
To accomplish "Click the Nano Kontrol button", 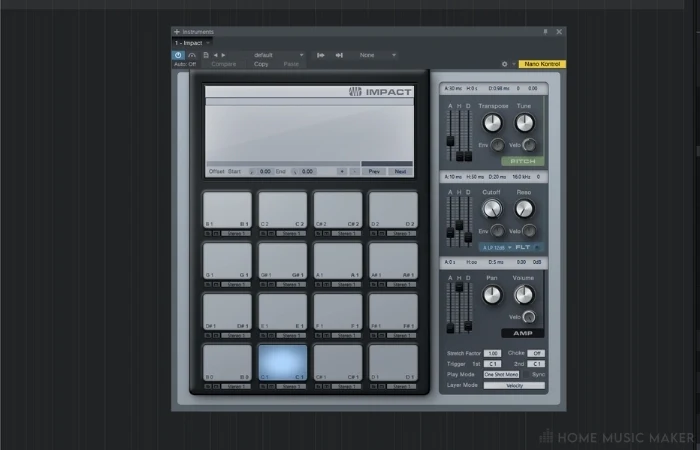I will (542, 64).
